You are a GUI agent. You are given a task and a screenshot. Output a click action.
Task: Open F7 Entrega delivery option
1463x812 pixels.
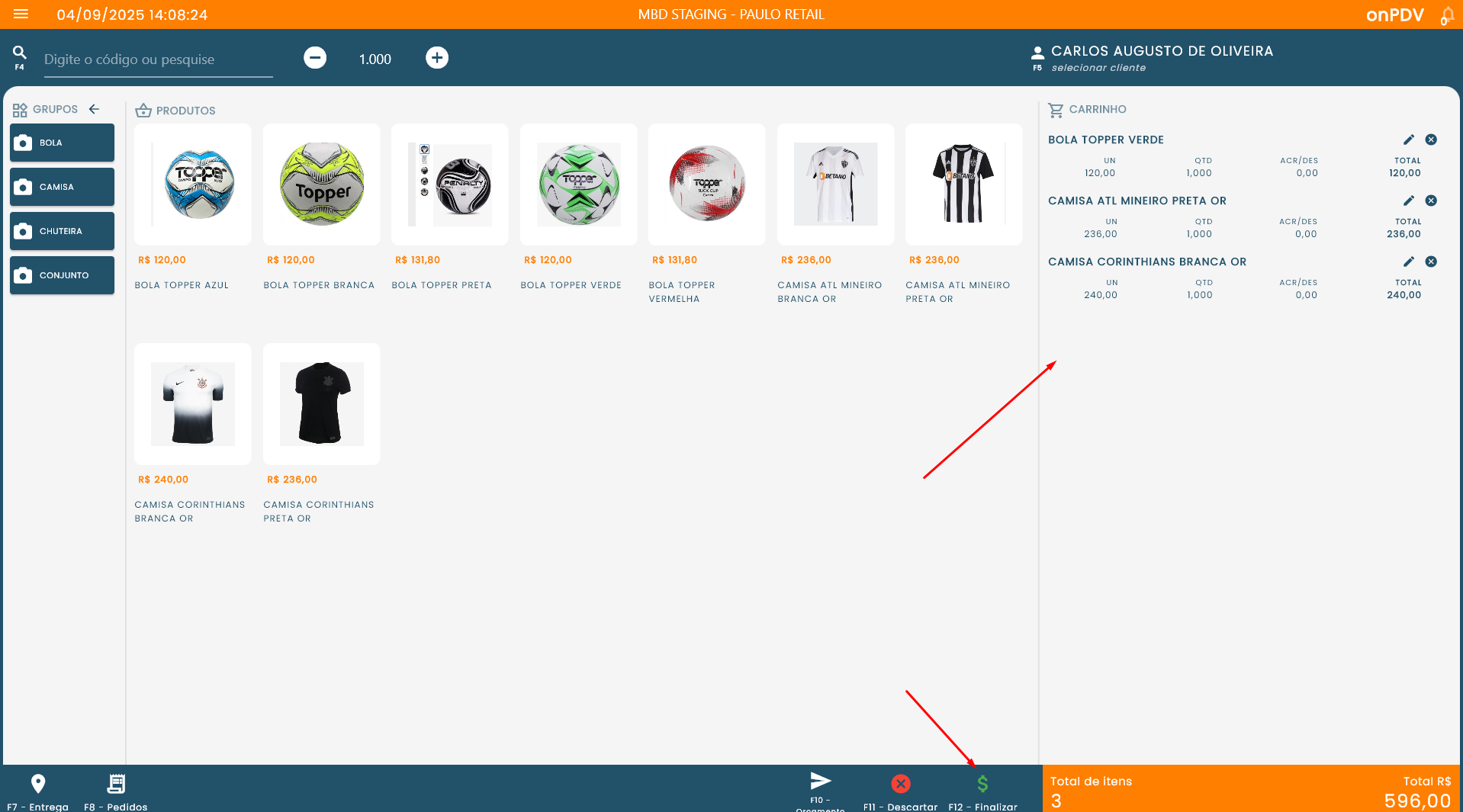(38, 785)
